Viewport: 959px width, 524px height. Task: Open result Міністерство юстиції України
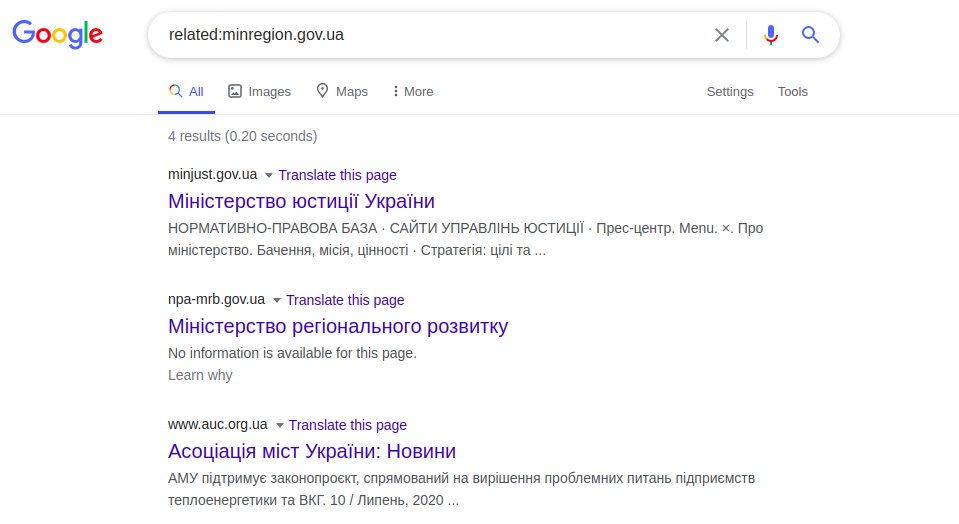(x=302, y=201)
